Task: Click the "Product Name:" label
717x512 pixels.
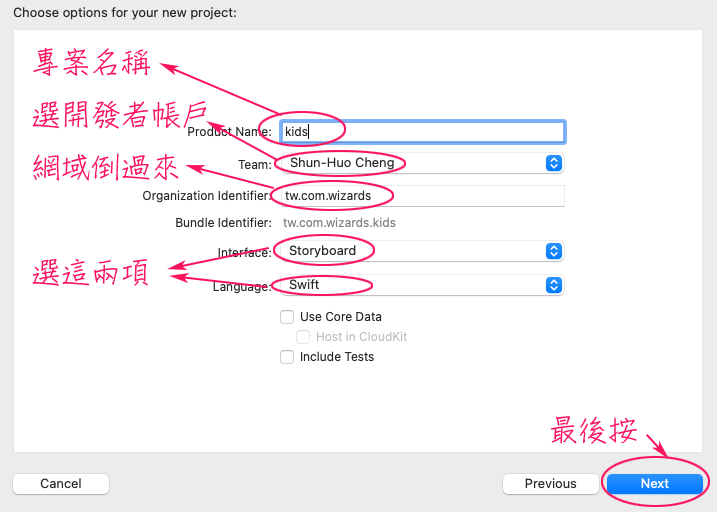Action: (x=229, y=132)
